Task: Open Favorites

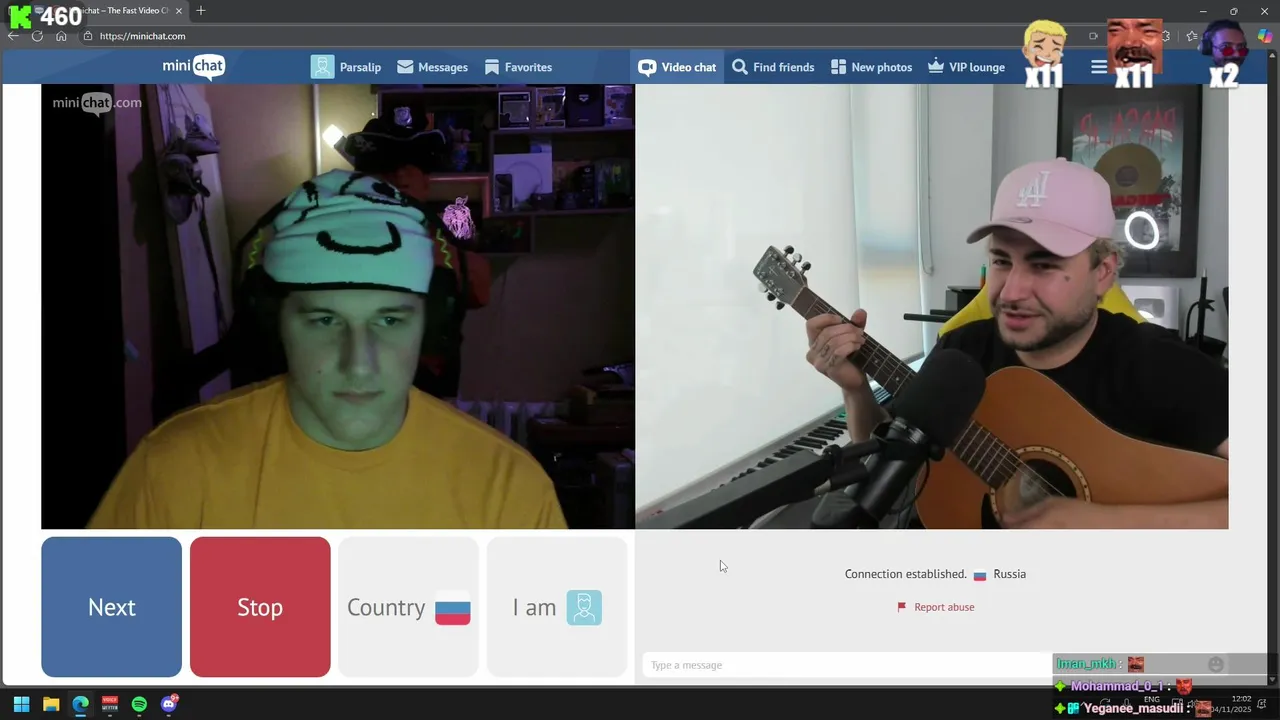Action: tap(518, 67)
